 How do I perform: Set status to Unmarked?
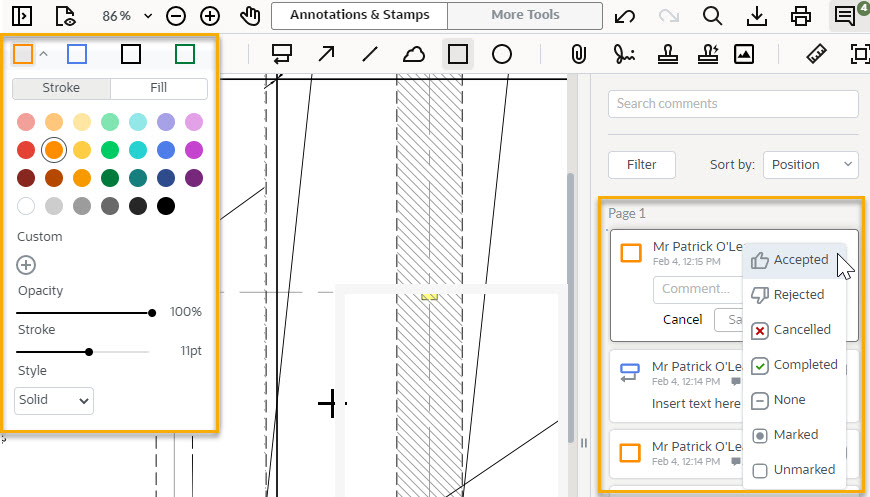click(x=794, y=470)
